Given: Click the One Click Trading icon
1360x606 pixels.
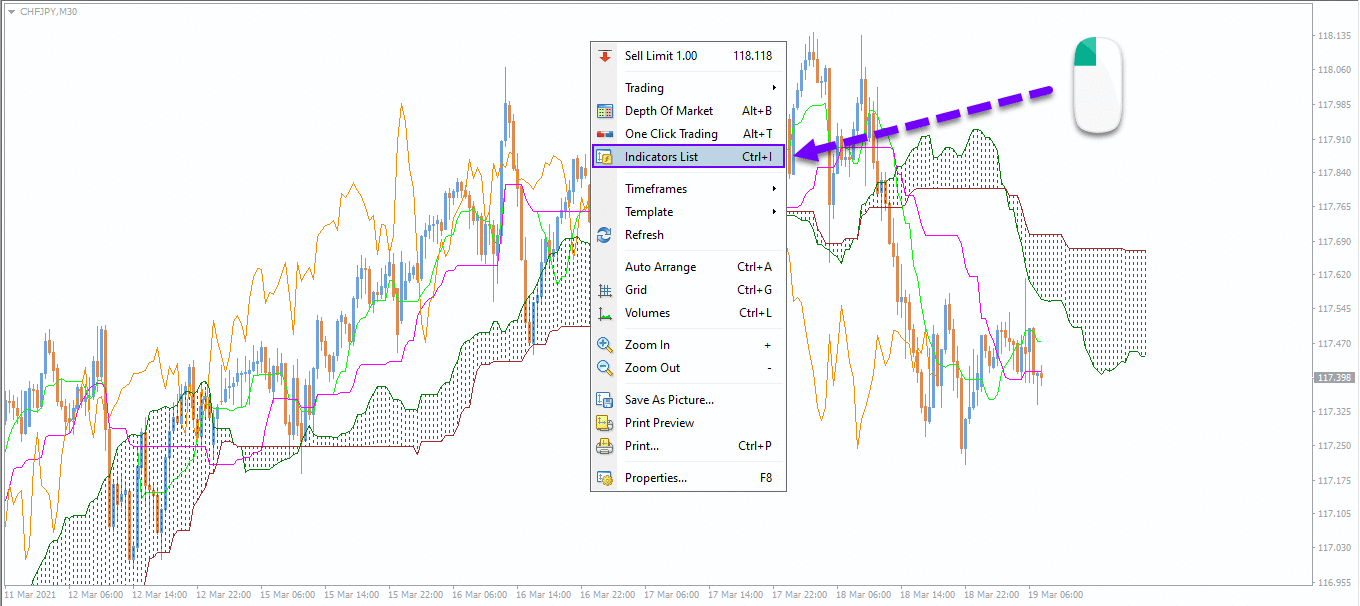Looking at the screenshot, I should click(x=604, y=134).
